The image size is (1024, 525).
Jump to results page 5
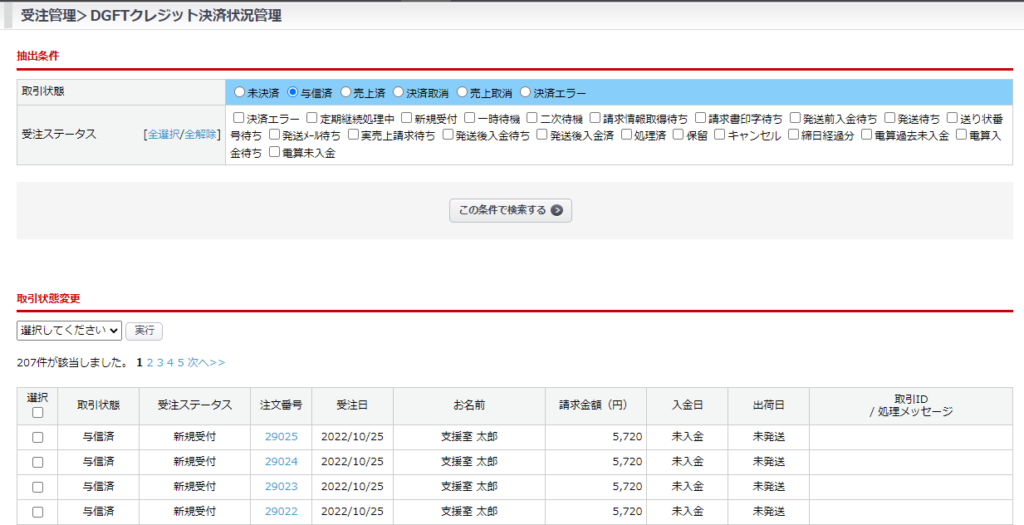point(181,362)
